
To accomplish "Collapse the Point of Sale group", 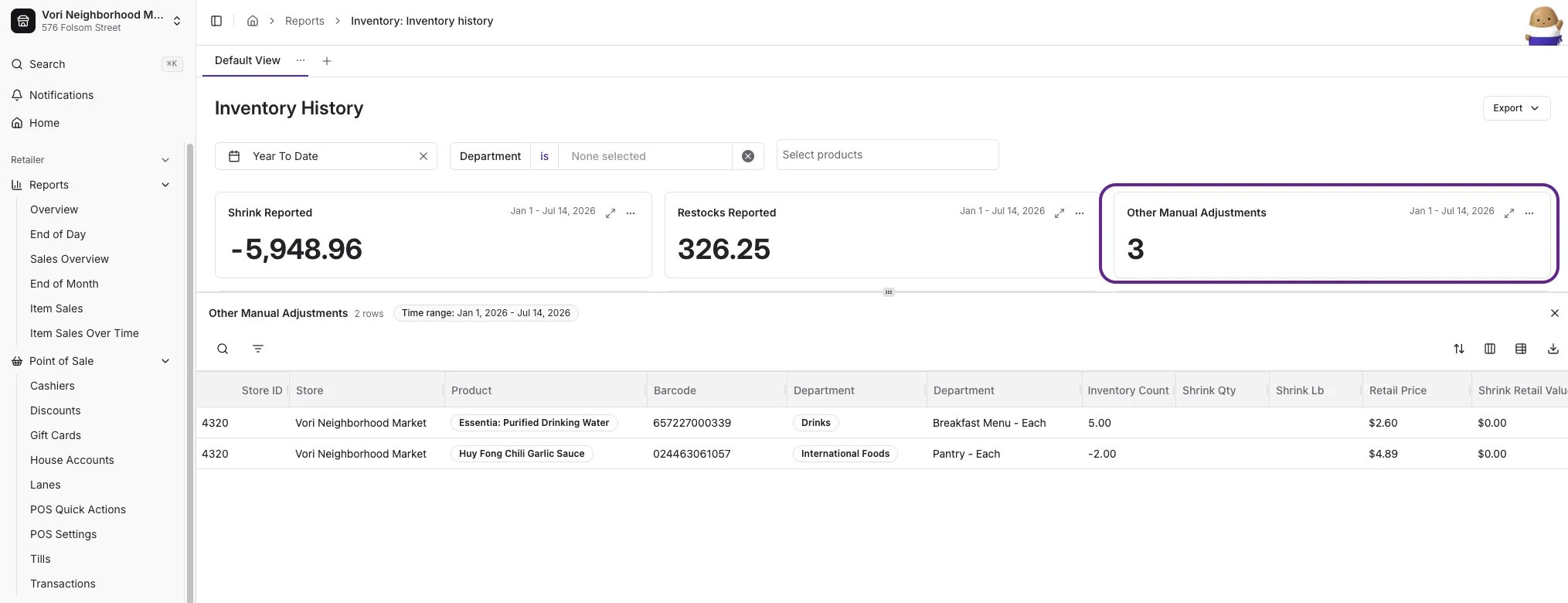I will coord(165,361).
